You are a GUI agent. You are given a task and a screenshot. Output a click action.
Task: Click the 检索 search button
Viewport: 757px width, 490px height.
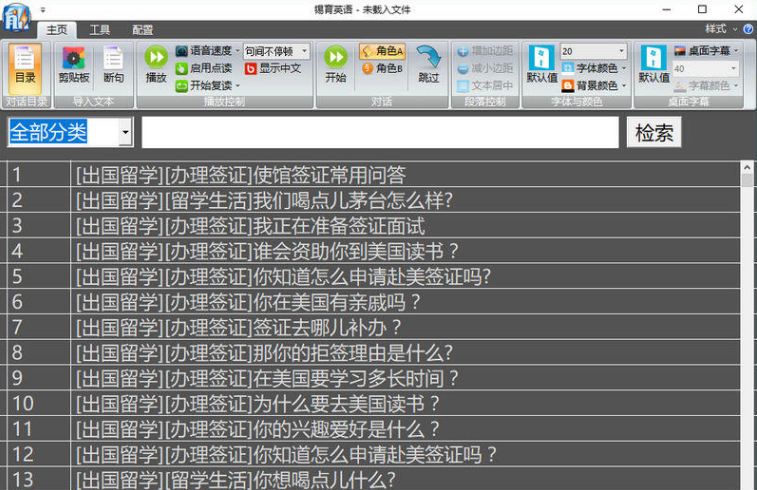(x=654, y=132)
